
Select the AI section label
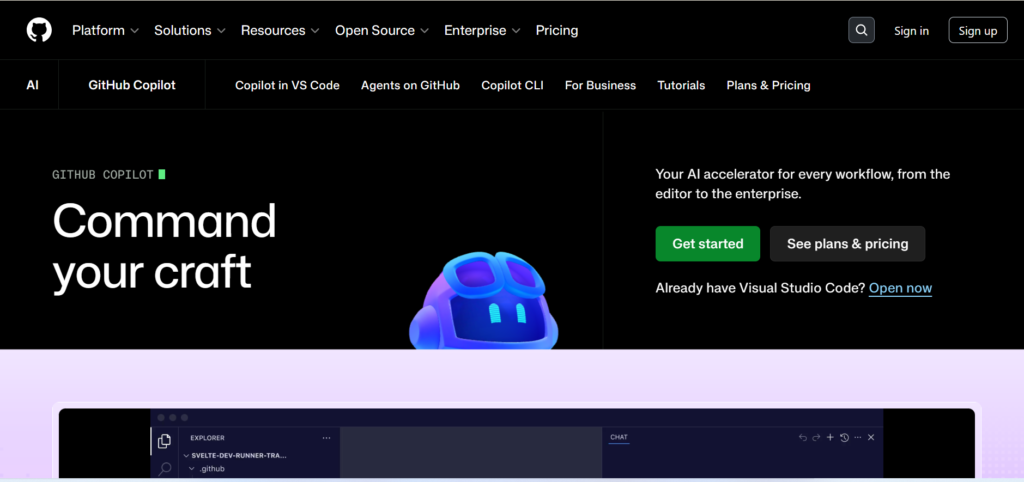point(33,85)
